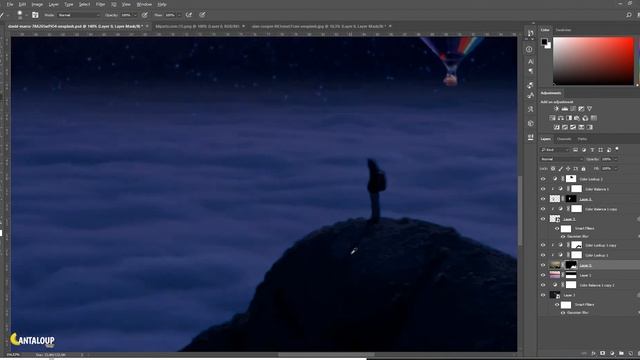Lock image pixels brush icon

pos(561,169)
